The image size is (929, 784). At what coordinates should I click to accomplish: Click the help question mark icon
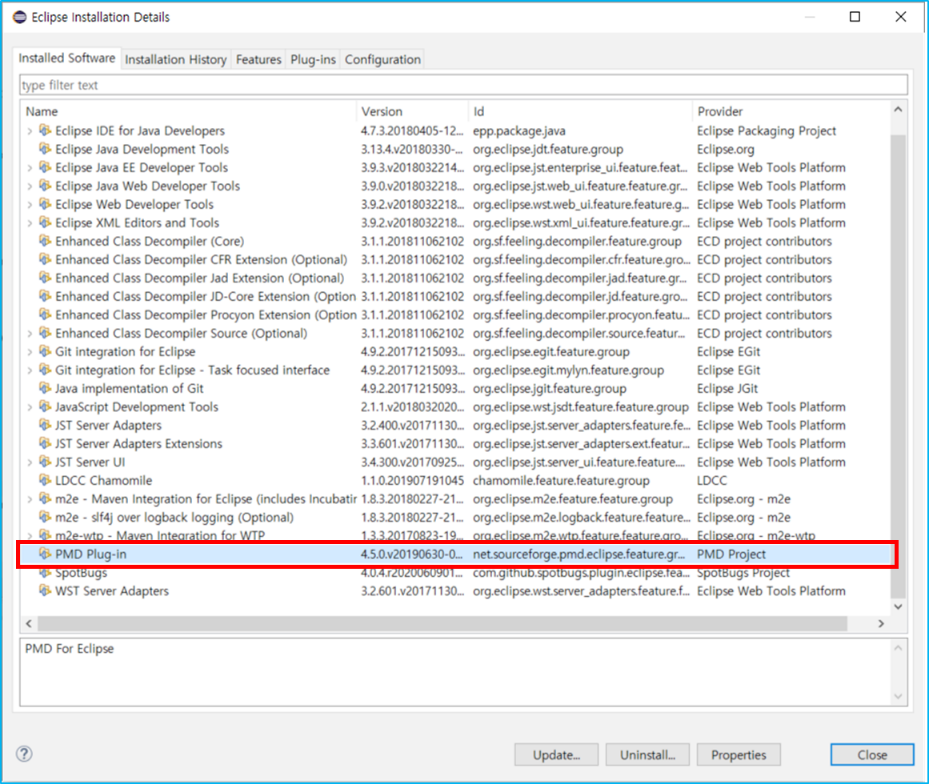point(24,754)
